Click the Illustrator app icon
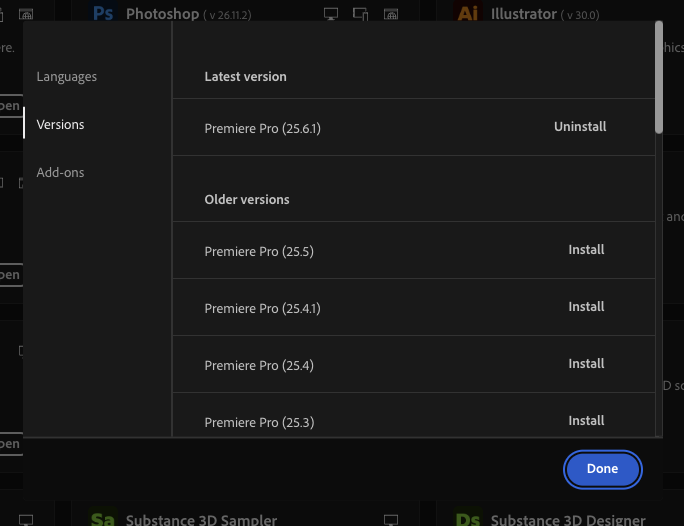This screenshot has width=684, height=526. [468, 13]
